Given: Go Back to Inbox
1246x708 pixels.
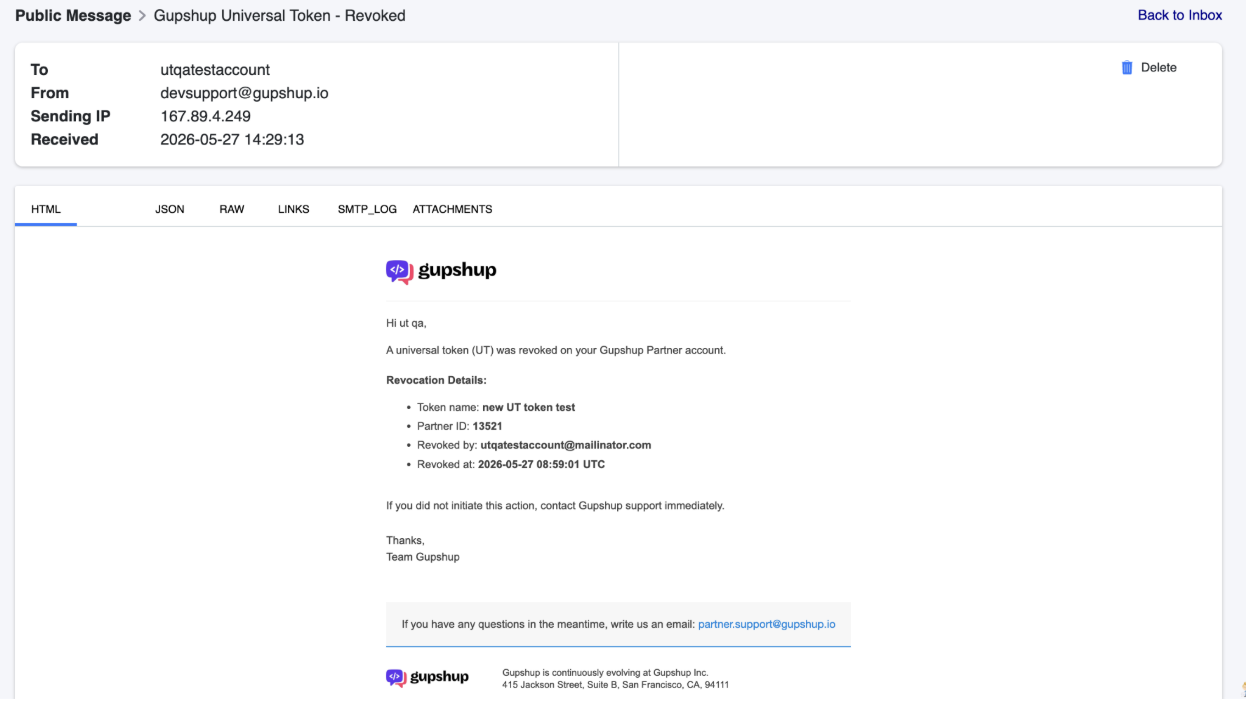Looking at the screenshot, I should (1180, 15).
